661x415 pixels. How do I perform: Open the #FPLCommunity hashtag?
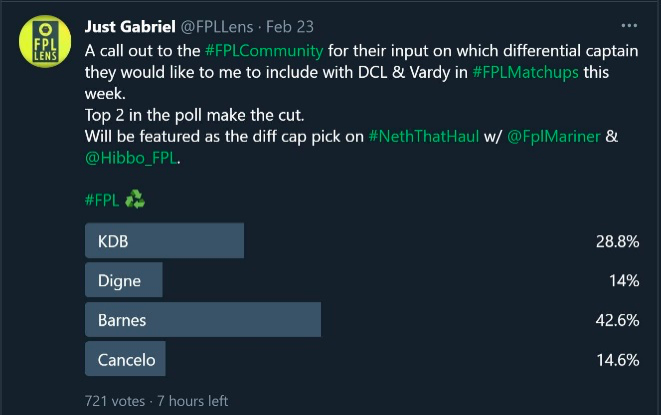coord(264,51)
